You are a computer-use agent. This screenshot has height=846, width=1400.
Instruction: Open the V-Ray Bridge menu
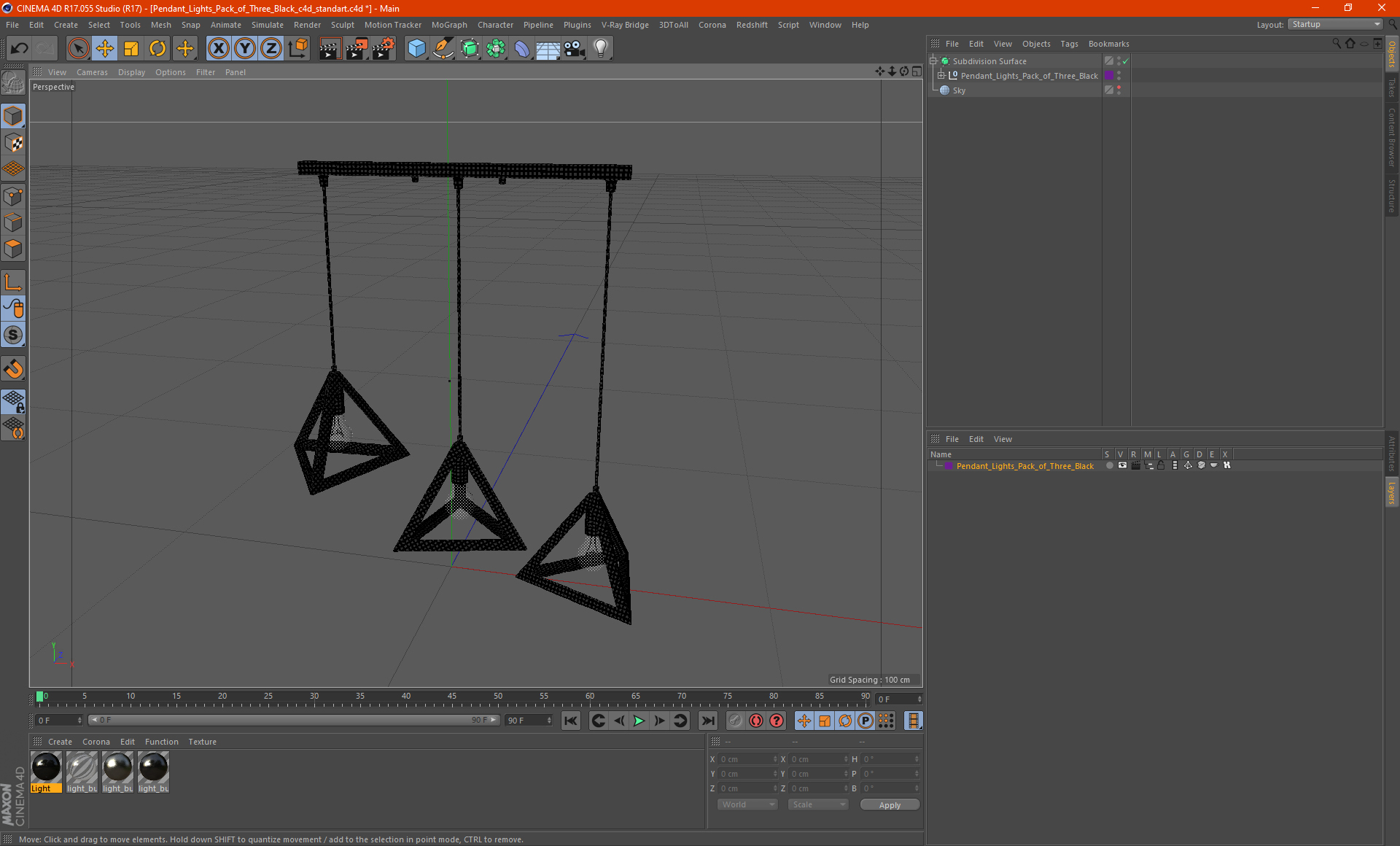(625, 25)
